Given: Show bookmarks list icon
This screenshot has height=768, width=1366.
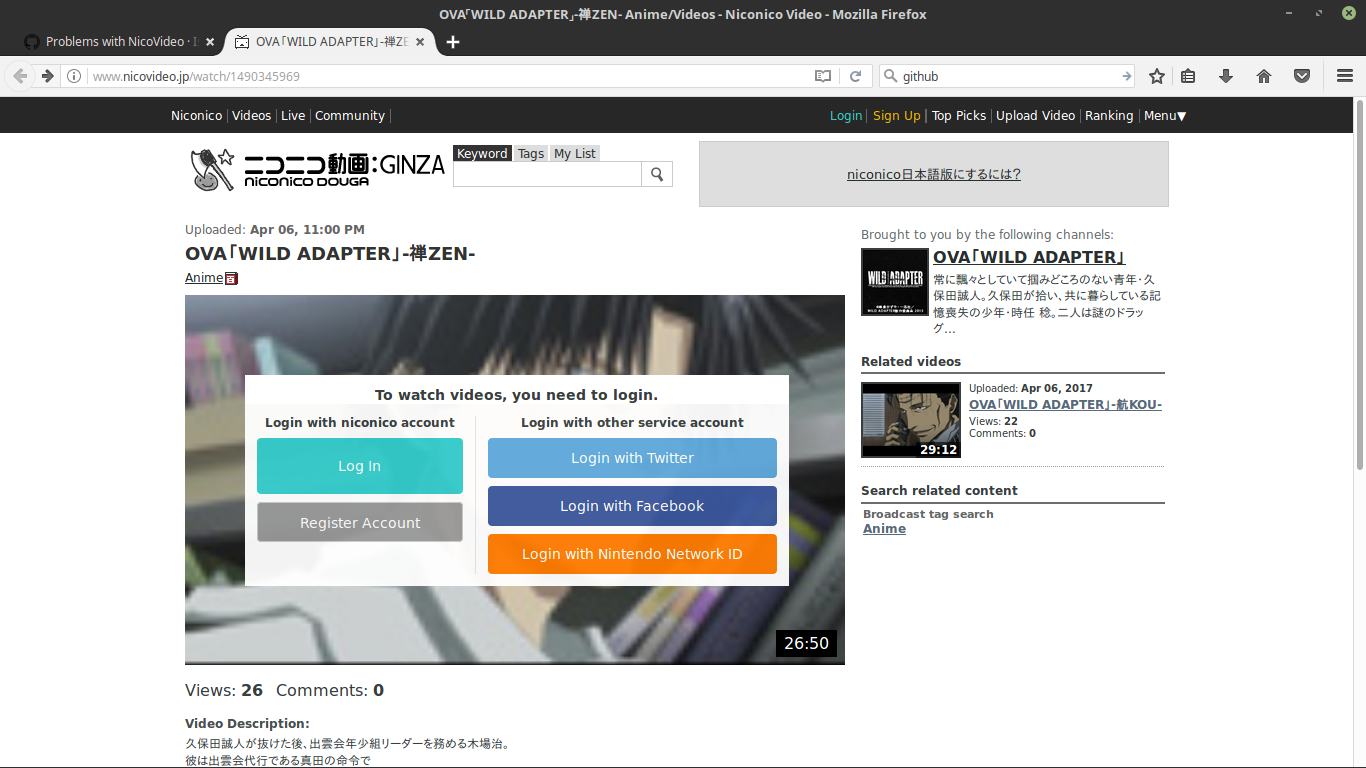Looking at the screenshot, I should [1188, 76].
